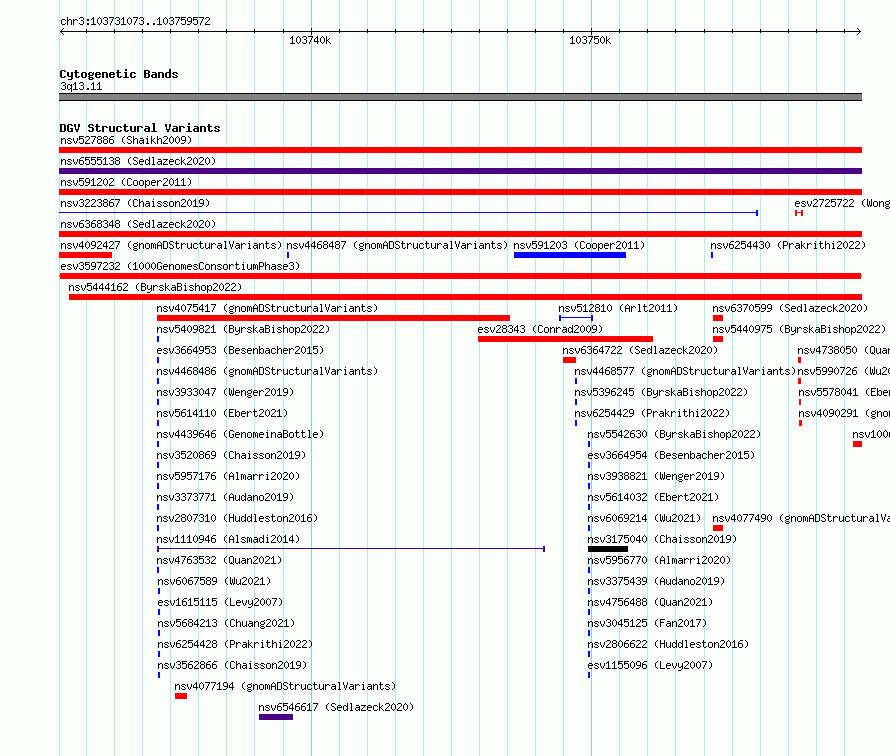
Task: Select nsv6067589 (Wu2021) label
Action: coord(214,581)
